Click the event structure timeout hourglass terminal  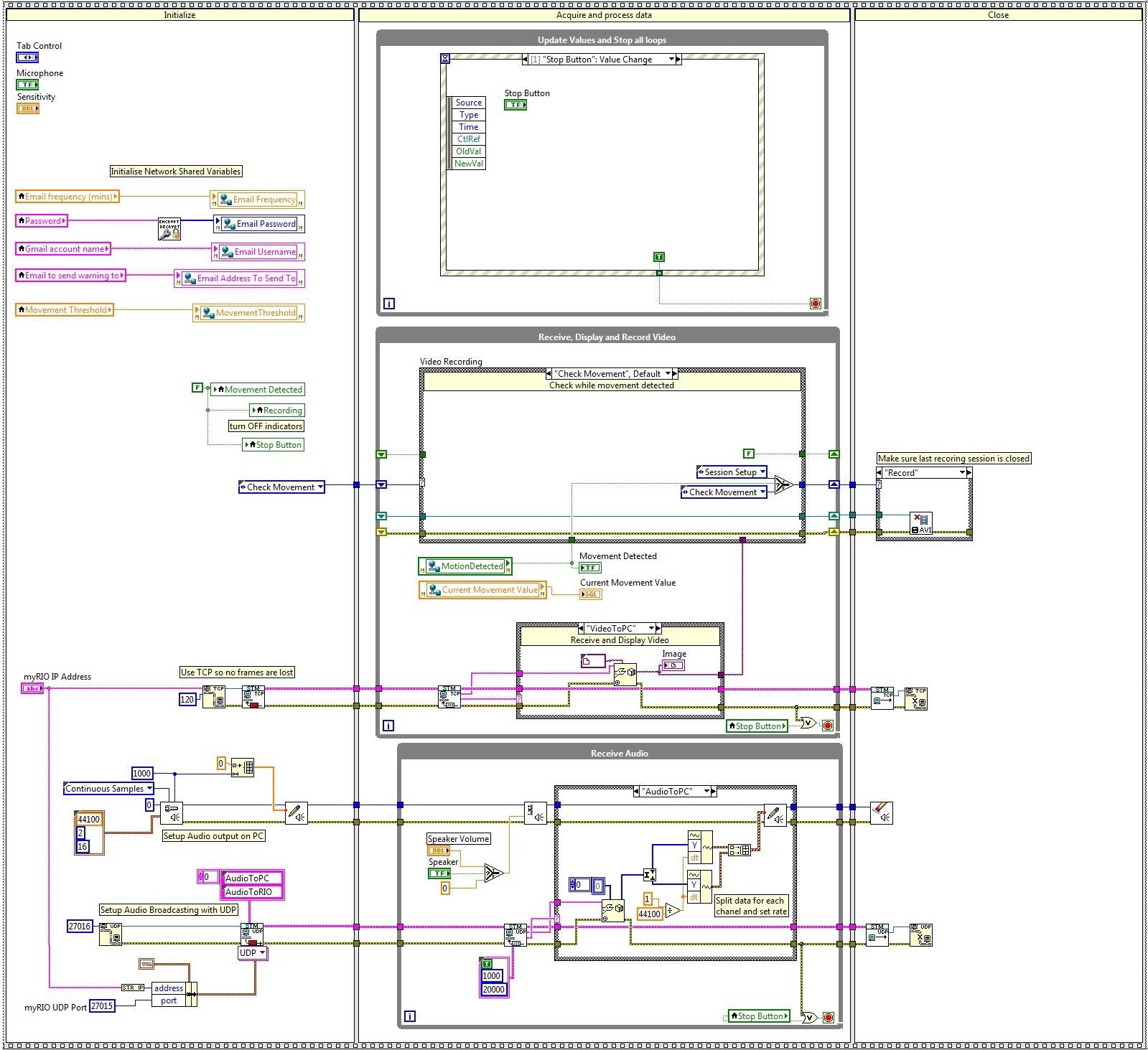click(445, 59)
